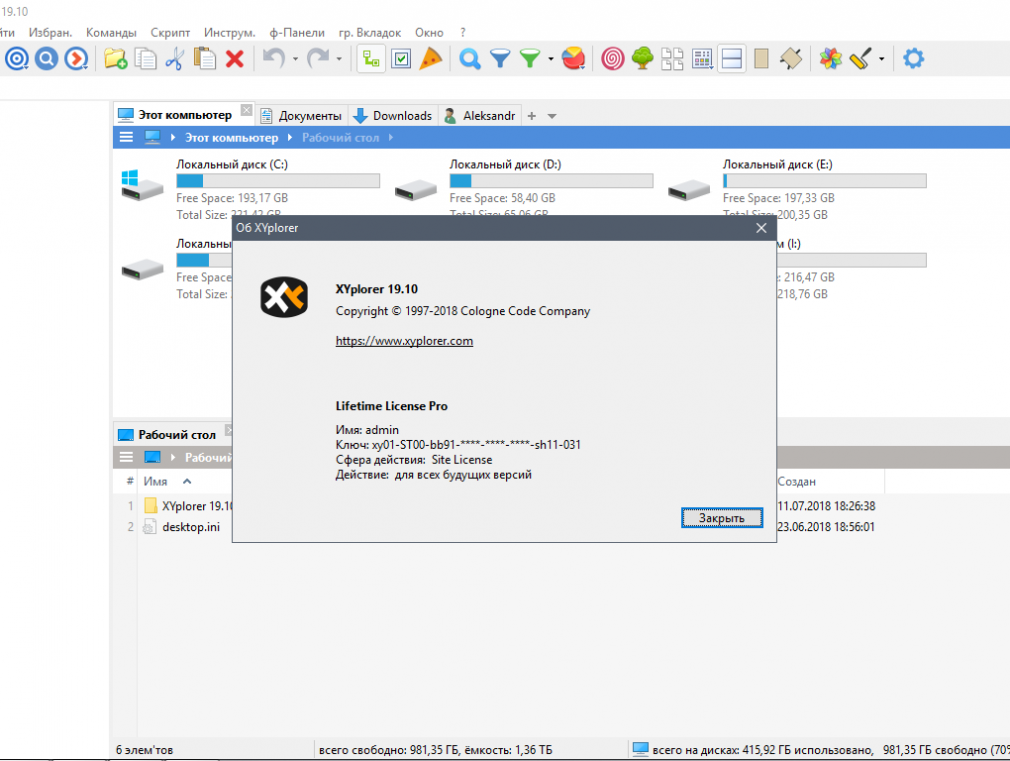1010x761 pixels.
Task: Click the C: drive usage bar
Action: (x=278, y=181)
